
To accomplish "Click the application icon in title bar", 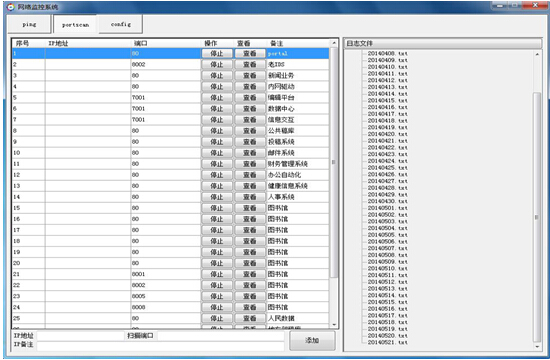I will [x=11, y=7].
